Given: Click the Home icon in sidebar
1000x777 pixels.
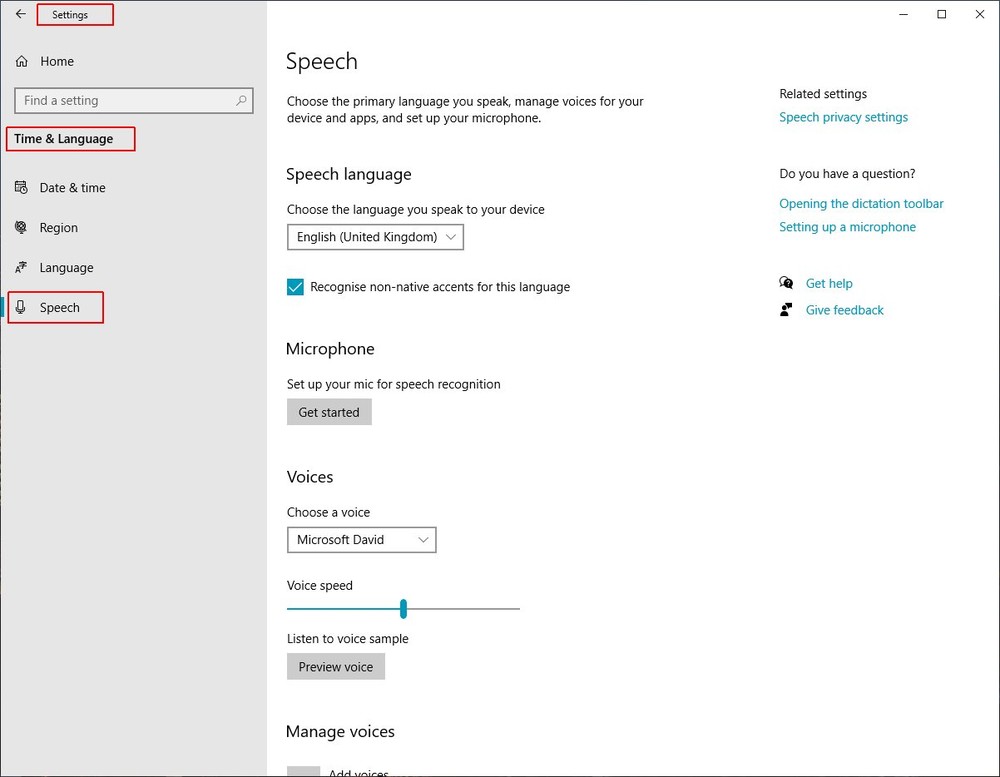Looking at the screenshot, I should 22,61.
